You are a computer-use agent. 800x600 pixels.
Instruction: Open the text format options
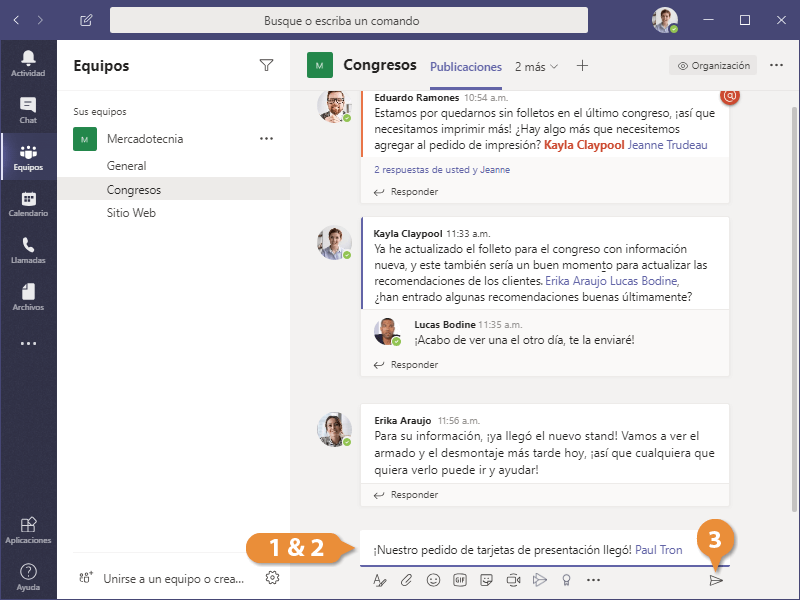point(379,579)
